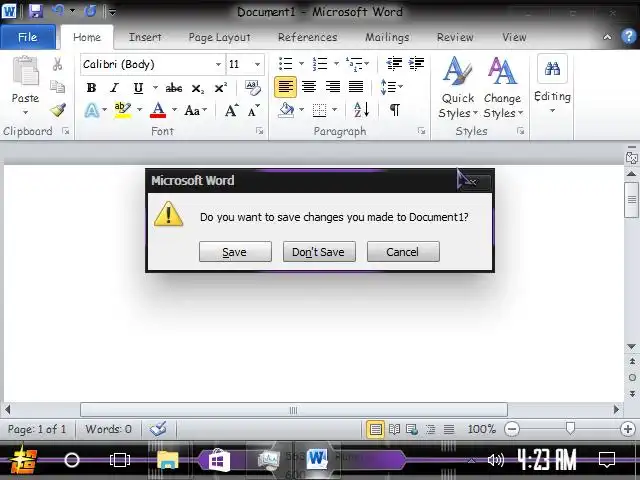Switch to Print Layout view in status bar
The image size is (640, 480).
(x=375, y=429)
